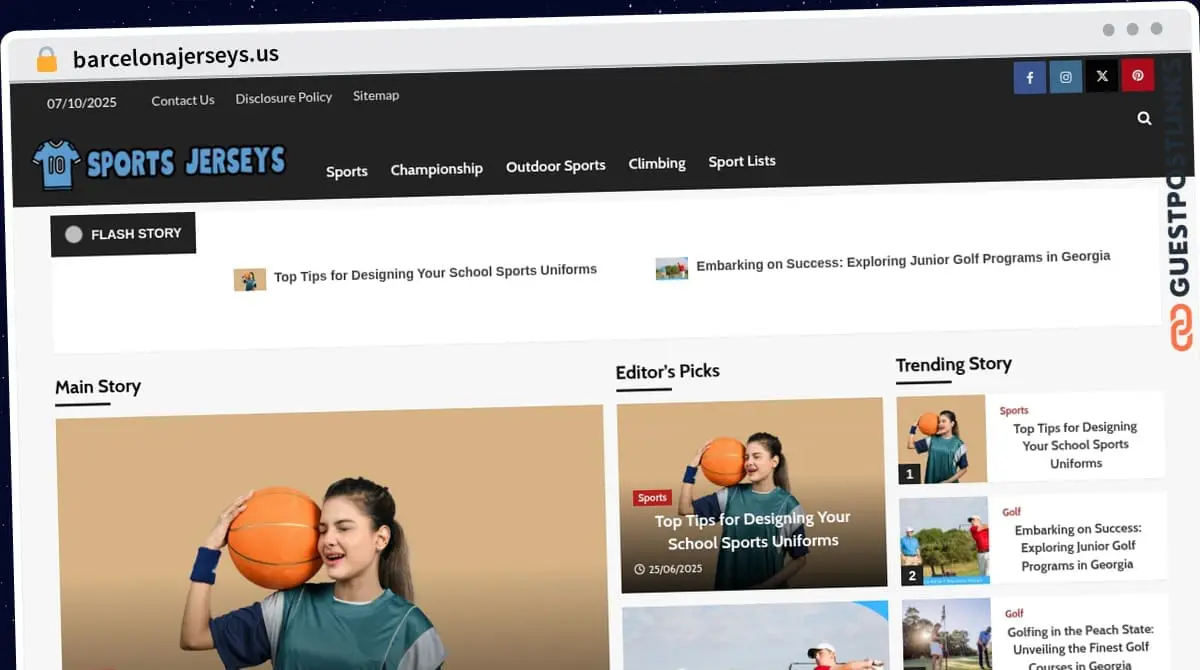
Task: Open Editor's Picks headline about School Sports Uniforms
Action: [x=753, y=530]
